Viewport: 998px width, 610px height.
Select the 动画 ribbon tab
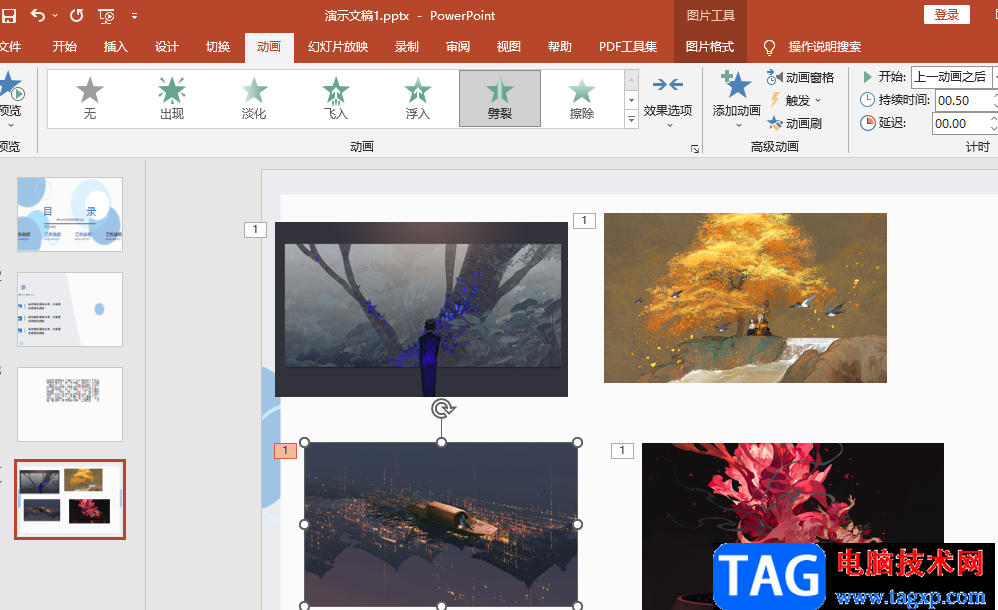point(269,46)
